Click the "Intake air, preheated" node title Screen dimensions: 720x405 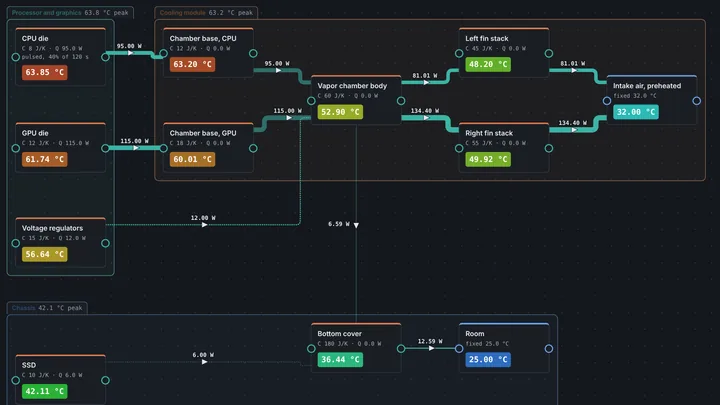pyautogui.click(x=647, y=86)
